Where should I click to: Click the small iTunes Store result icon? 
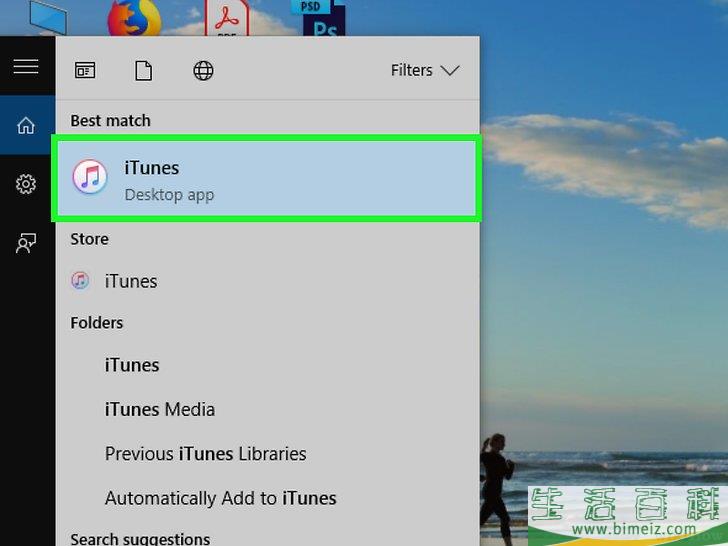[80, 281]
